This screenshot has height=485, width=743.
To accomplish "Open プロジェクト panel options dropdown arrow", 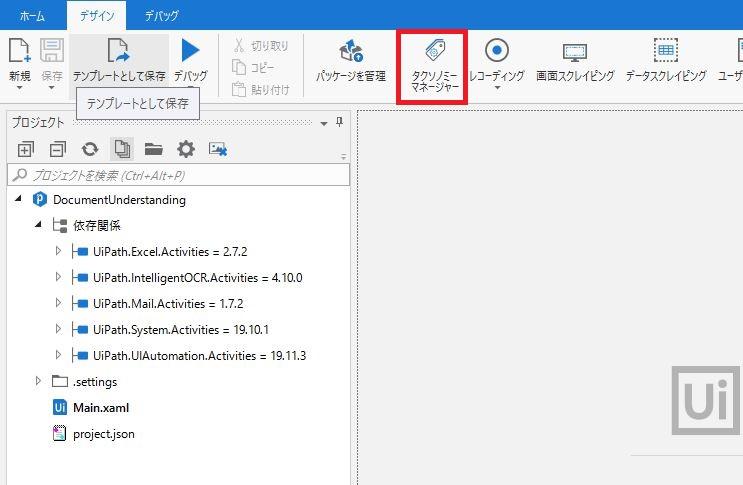I will coord(324,124).
